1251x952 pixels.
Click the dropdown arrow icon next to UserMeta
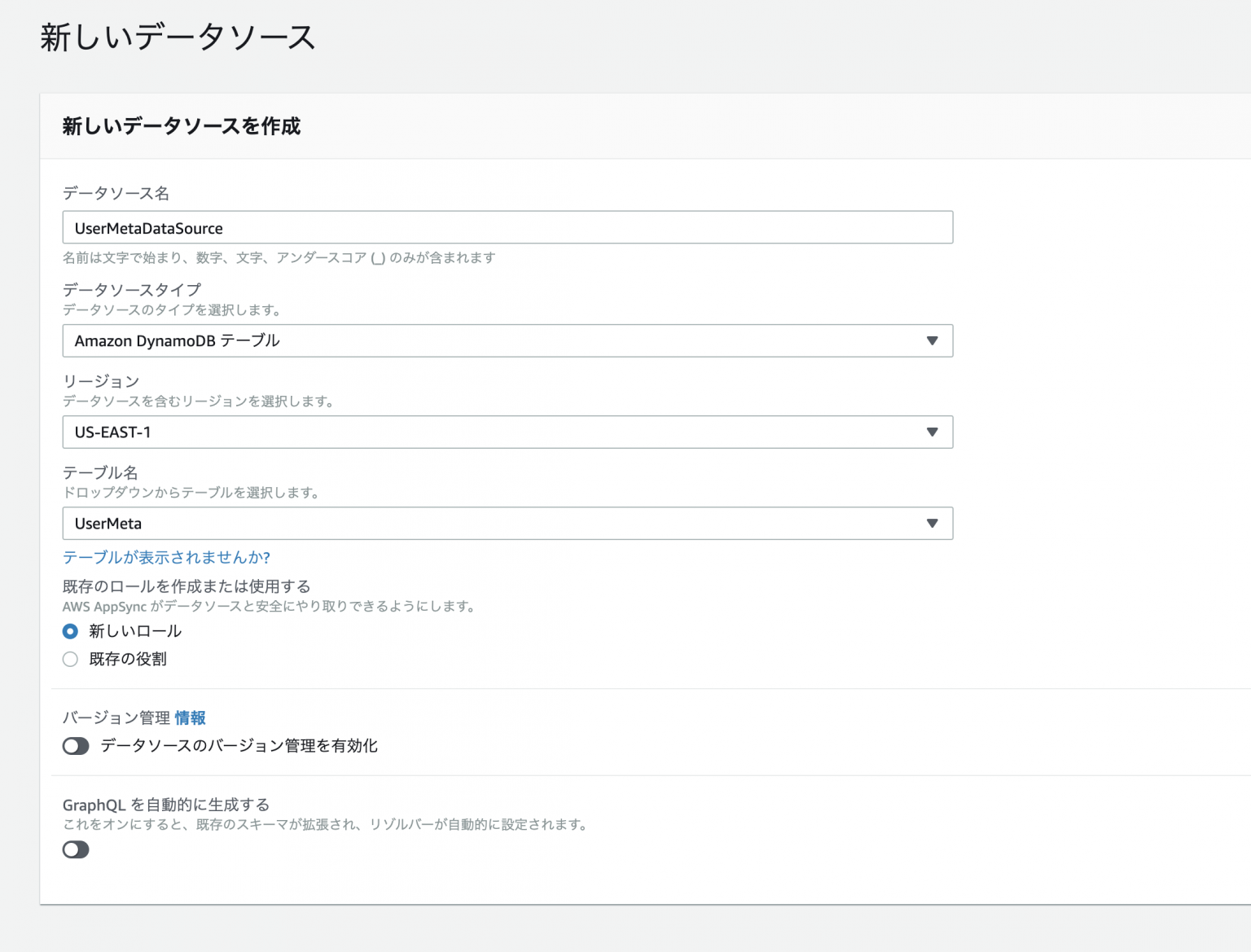(933, 523)
